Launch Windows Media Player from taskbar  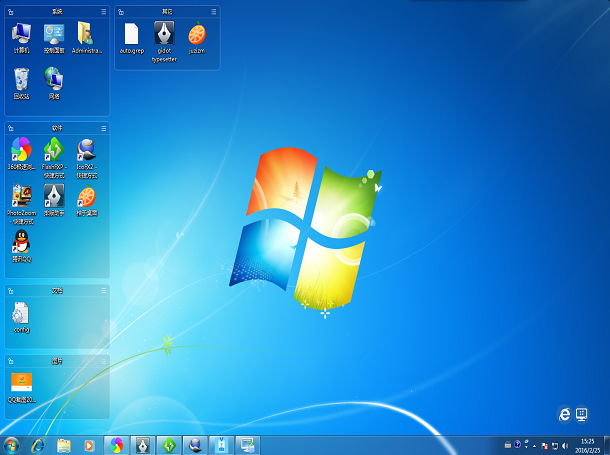pyautogui.click(x=89, y=446)
